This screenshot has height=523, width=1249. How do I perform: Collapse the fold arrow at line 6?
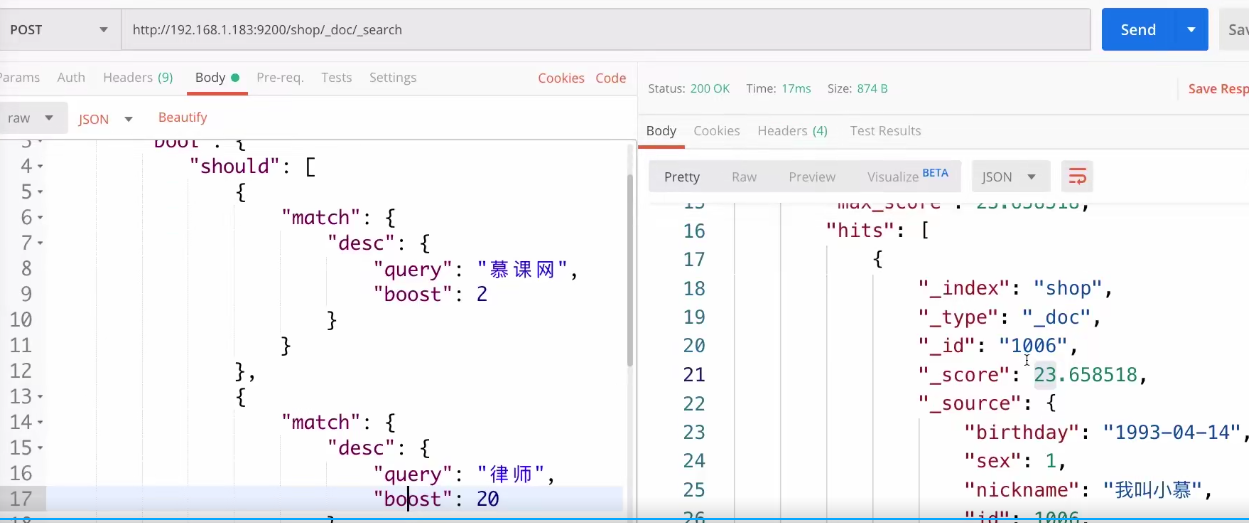pyautogui.click(x=40, y=218)
